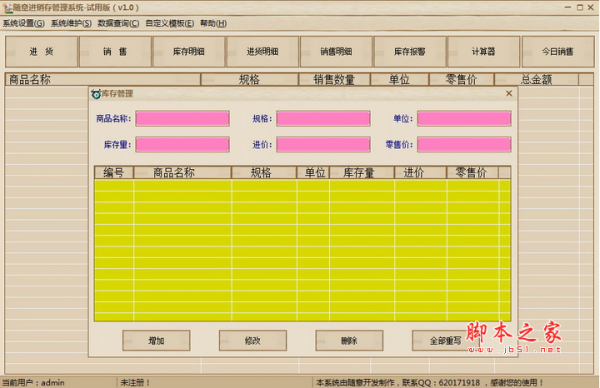600x388 pixels.
Task: Click the 单位 header in main window grid
Action: pyautogui.click(x=399, y=80)
